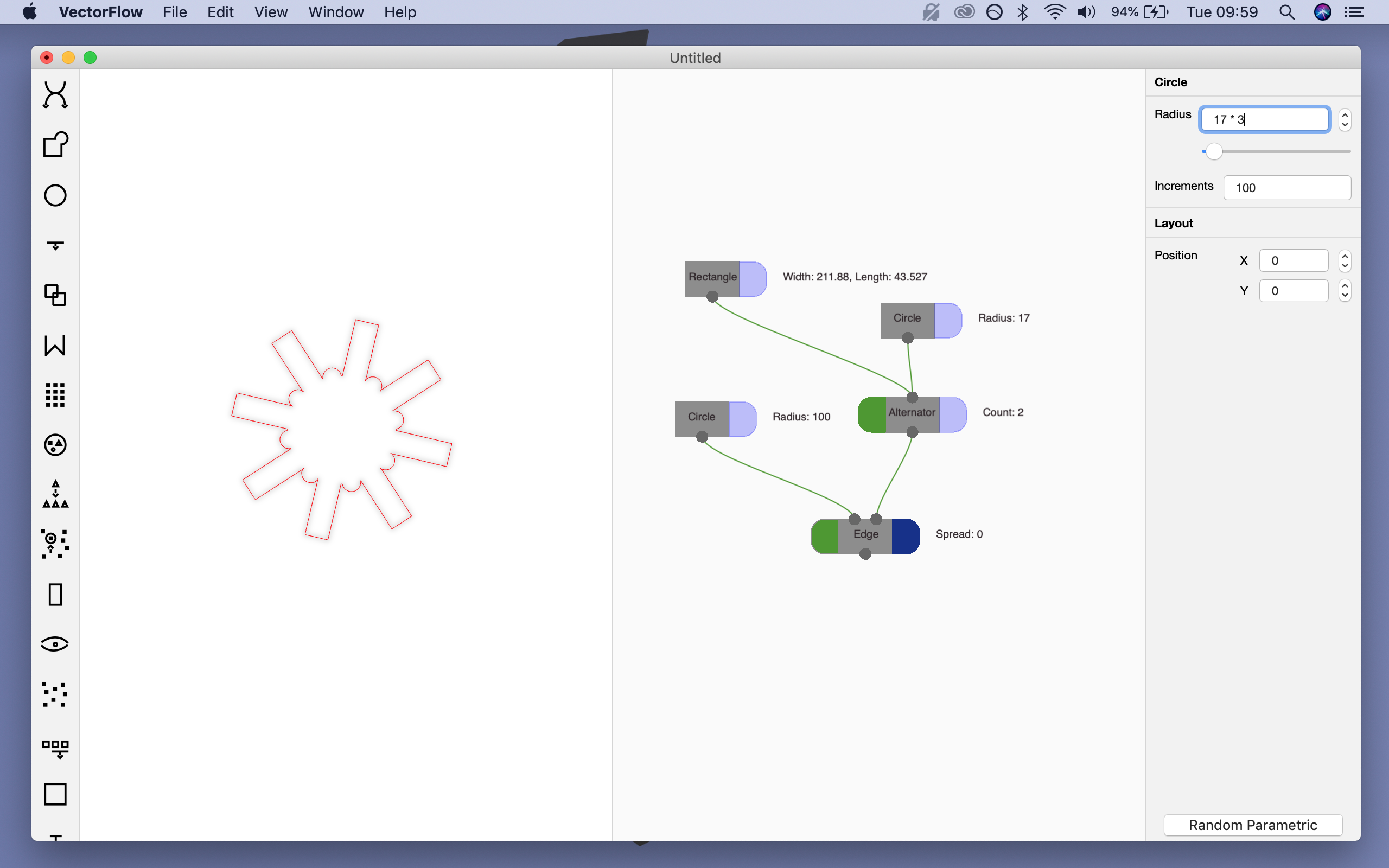
Task: Open Spotlight search in menu bar
Action: click(1287, 12)
